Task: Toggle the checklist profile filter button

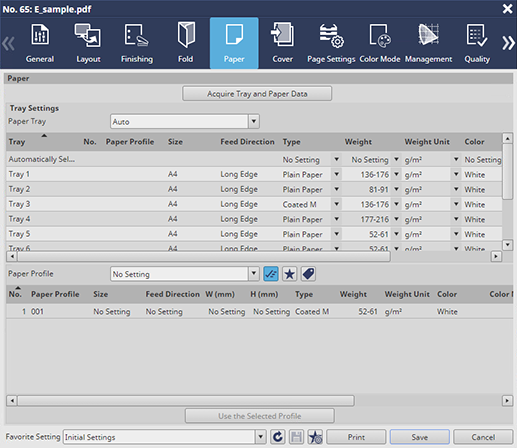Action: click(x=271, y=274)
